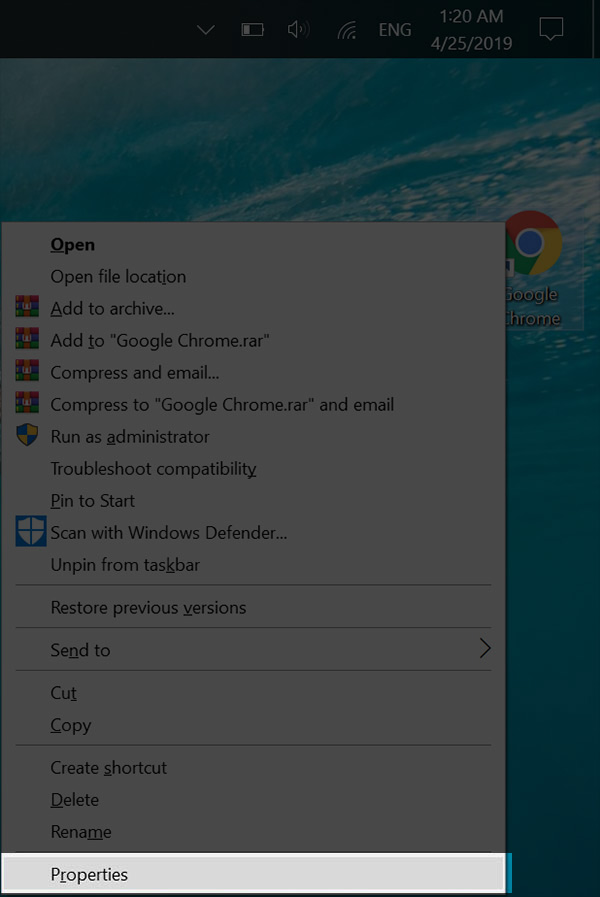Select Cut from context menu

tap(253, 693)
